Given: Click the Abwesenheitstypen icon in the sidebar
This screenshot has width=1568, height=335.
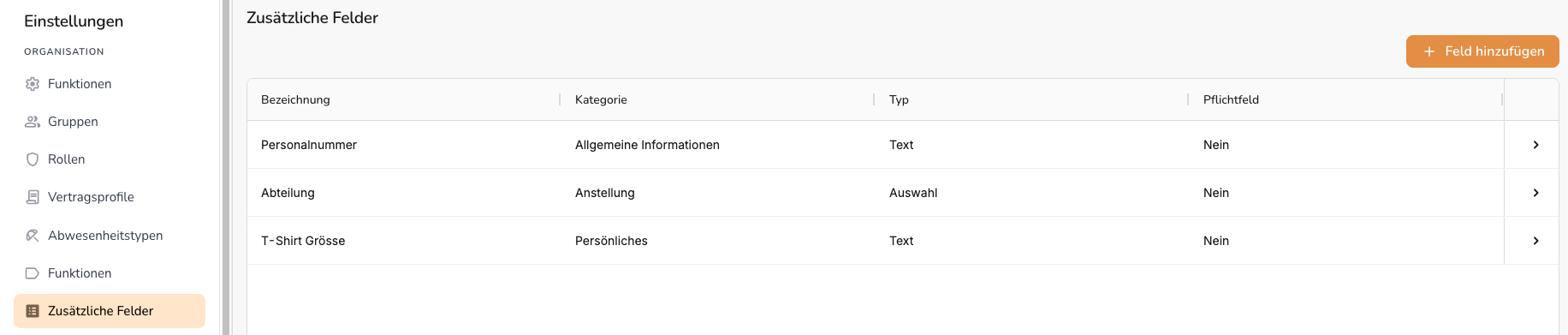Looking at the screenshot, I should pos(33,236).
